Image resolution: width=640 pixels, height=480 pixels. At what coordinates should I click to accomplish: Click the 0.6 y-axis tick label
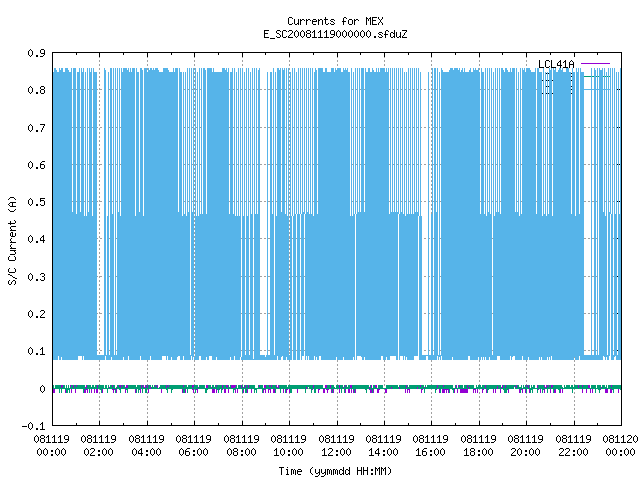(36, 165)
